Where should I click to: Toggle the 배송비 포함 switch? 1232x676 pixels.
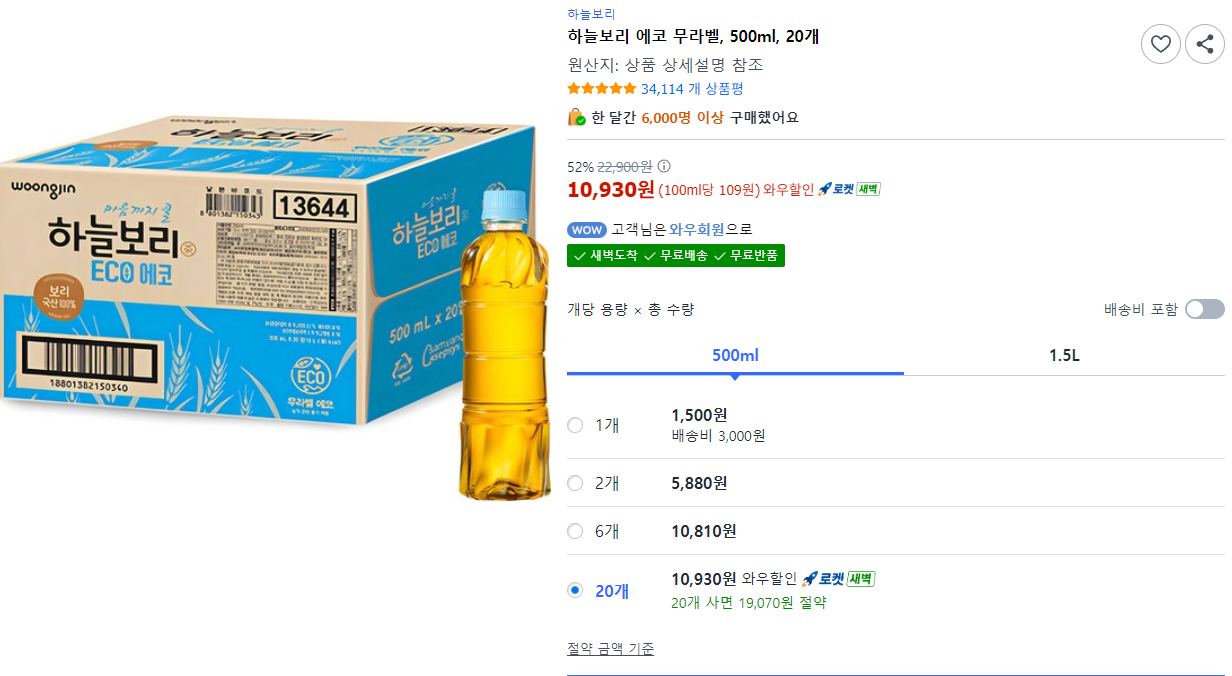(1204, 309)
